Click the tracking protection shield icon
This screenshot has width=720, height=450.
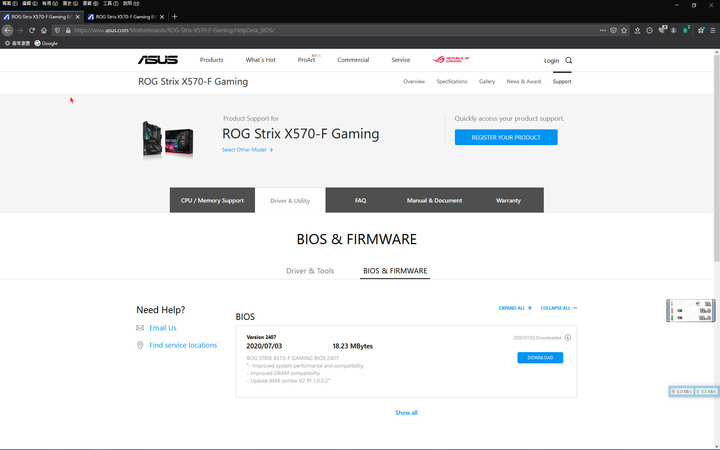pos(57,30)
